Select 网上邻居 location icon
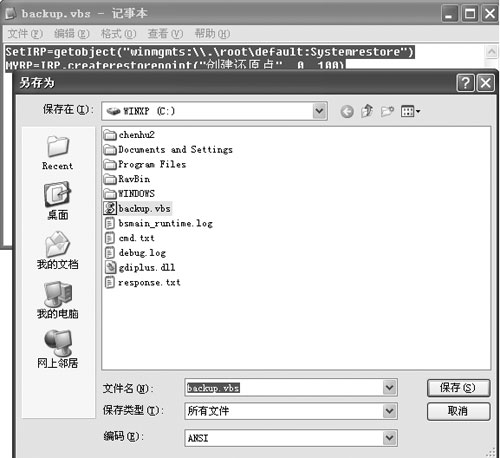This screenshot has height=458, width=500. 57,349
